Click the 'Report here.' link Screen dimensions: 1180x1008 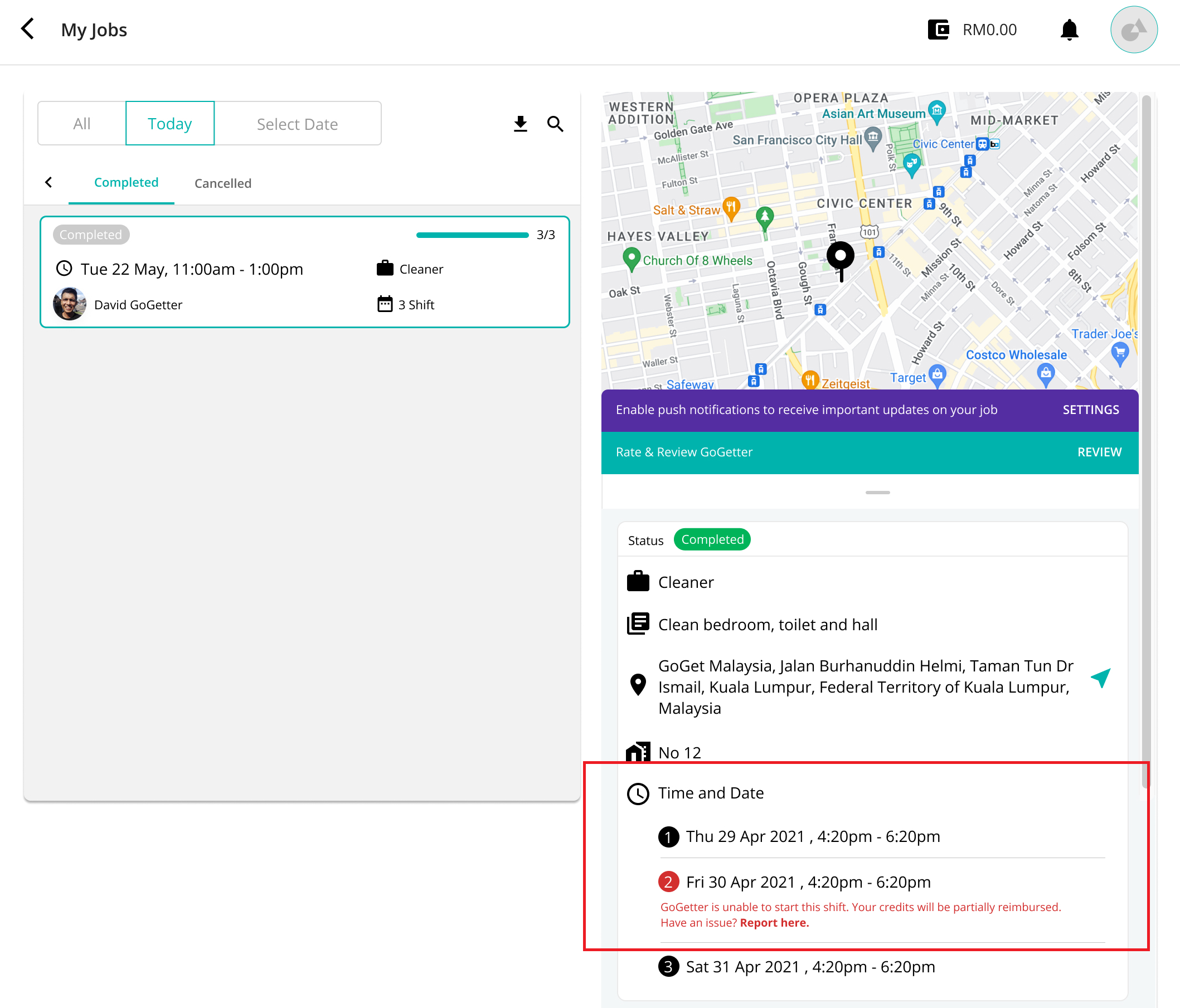click(x=774, y=923)
